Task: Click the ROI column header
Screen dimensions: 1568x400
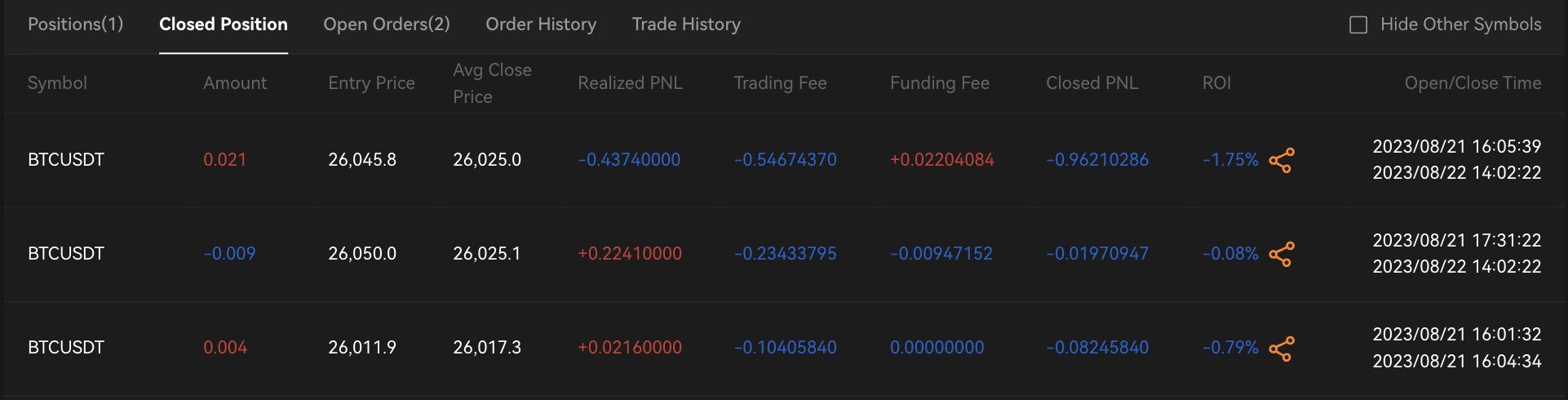Action: click(x=1216, y=83)
